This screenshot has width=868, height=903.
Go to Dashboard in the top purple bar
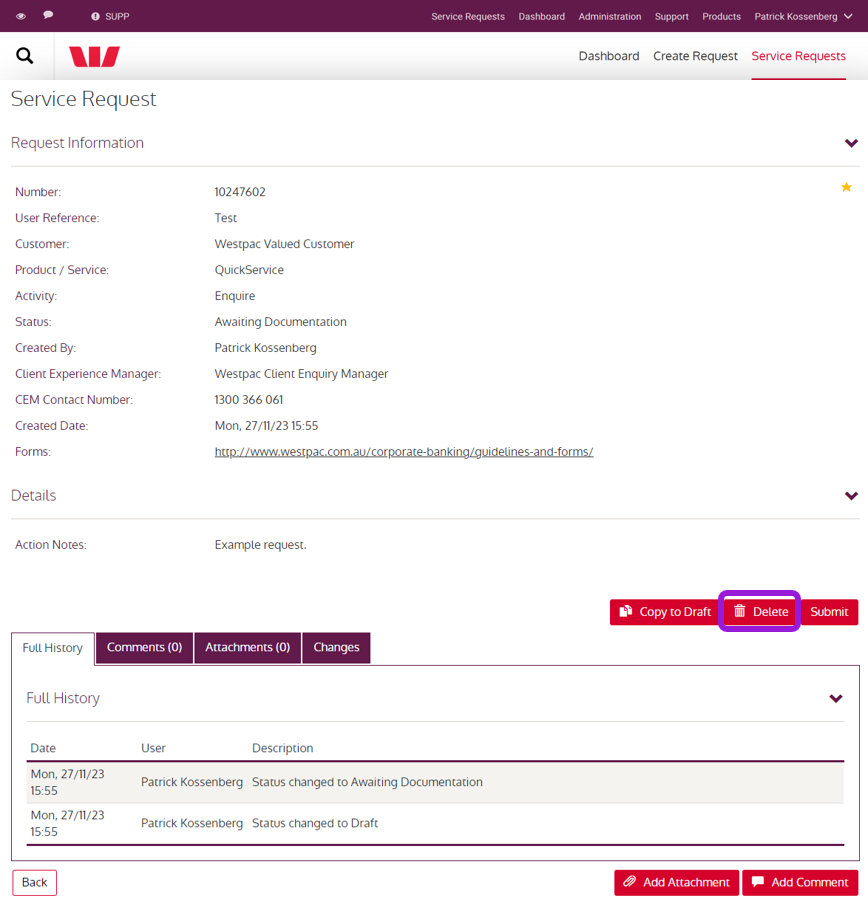(x=541, y=16)
